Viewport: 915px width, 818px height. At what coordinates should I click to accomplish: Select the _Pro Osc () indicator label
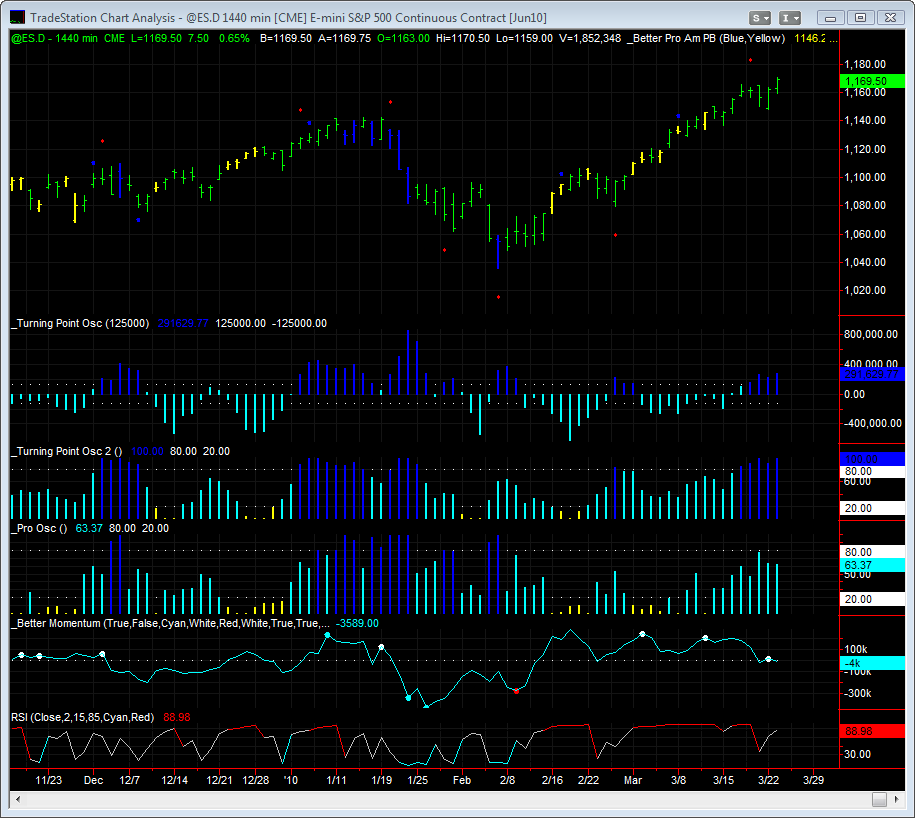pyautogui.click(x=39, y=529)
